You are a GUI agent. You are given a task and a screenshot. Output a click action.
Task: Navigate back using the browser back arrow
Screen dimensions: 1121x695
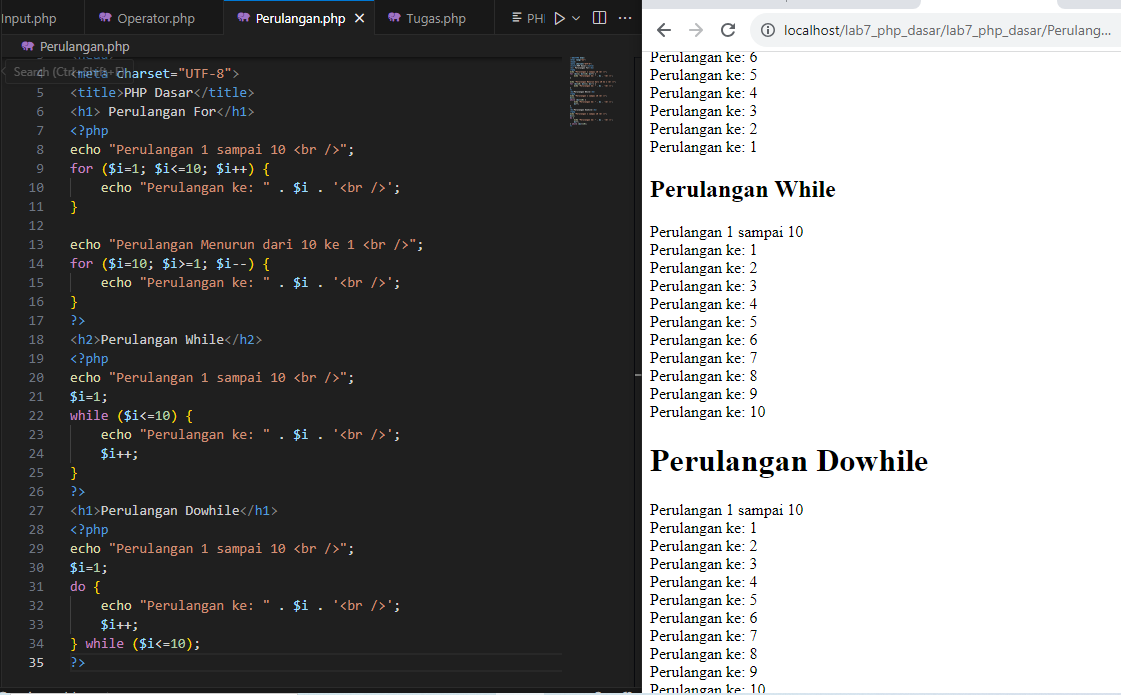pyautogui.click(x=665, y=31)
